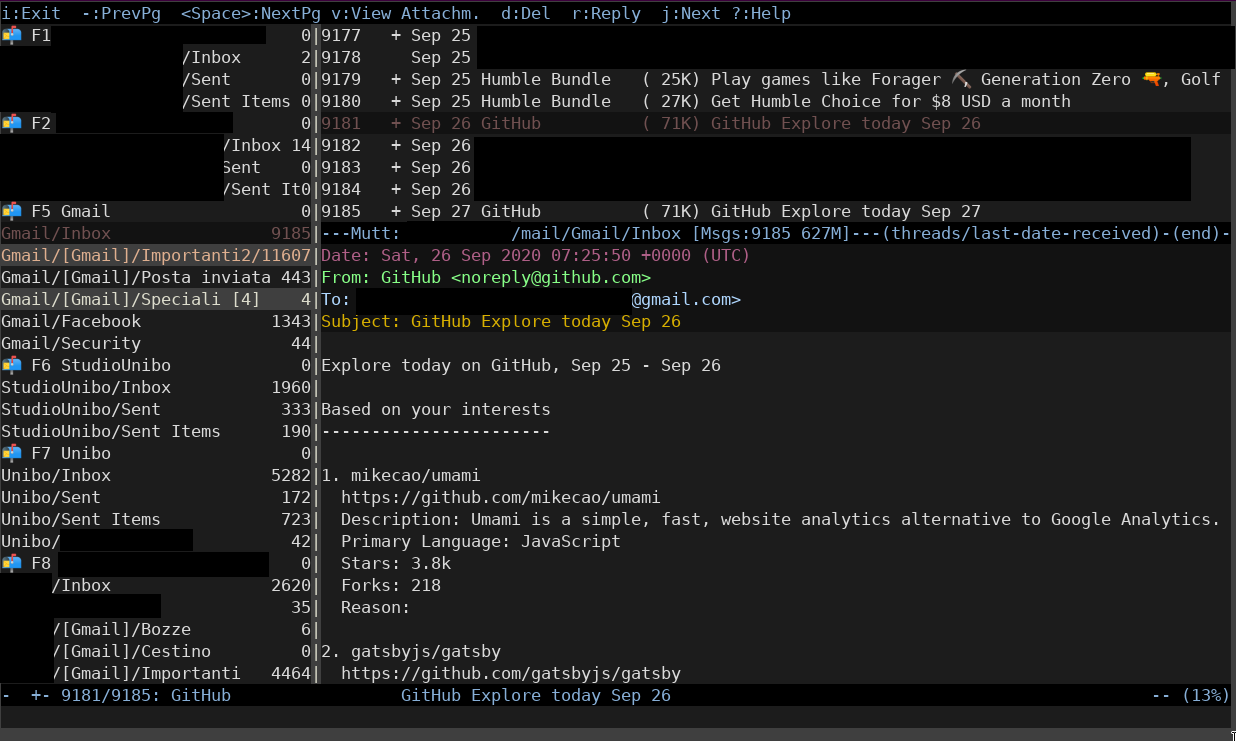Open Gmail/[Gmail]/Posta inviata folder
Screen dimensions: 1236x741
[x=156, y=278]
